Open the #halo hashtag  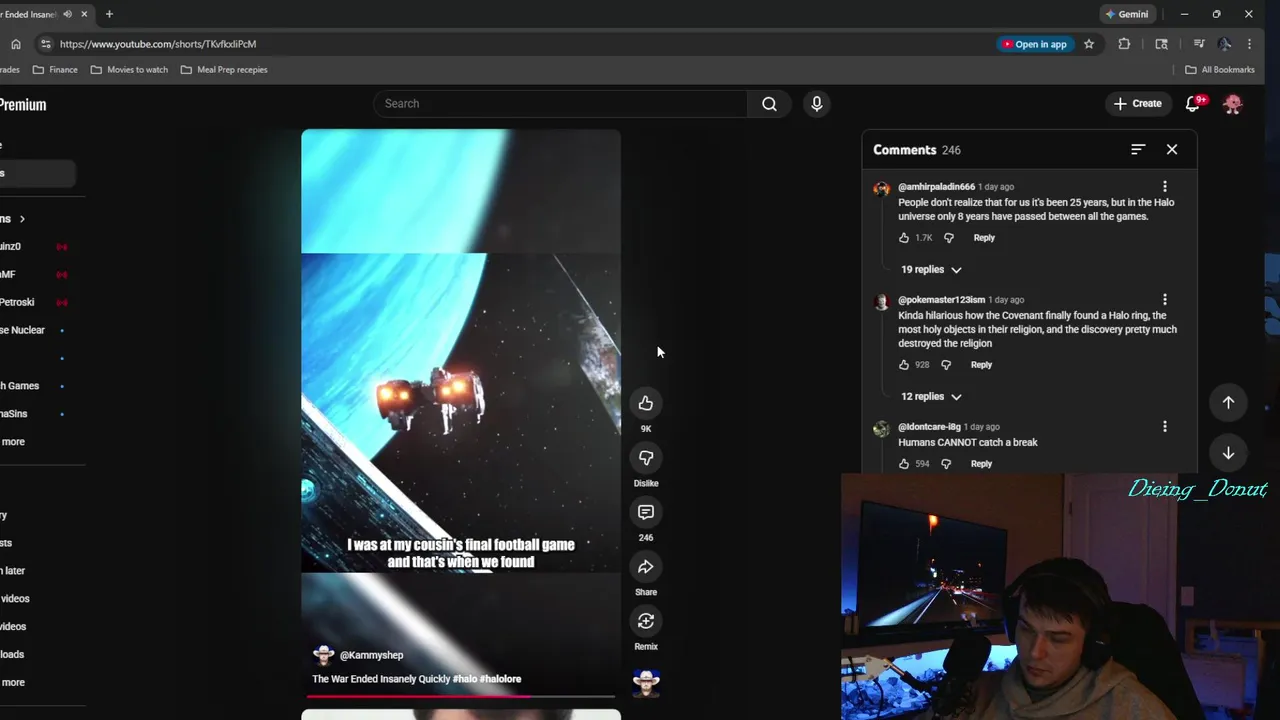pyautogui.click(x=464, y=679)
